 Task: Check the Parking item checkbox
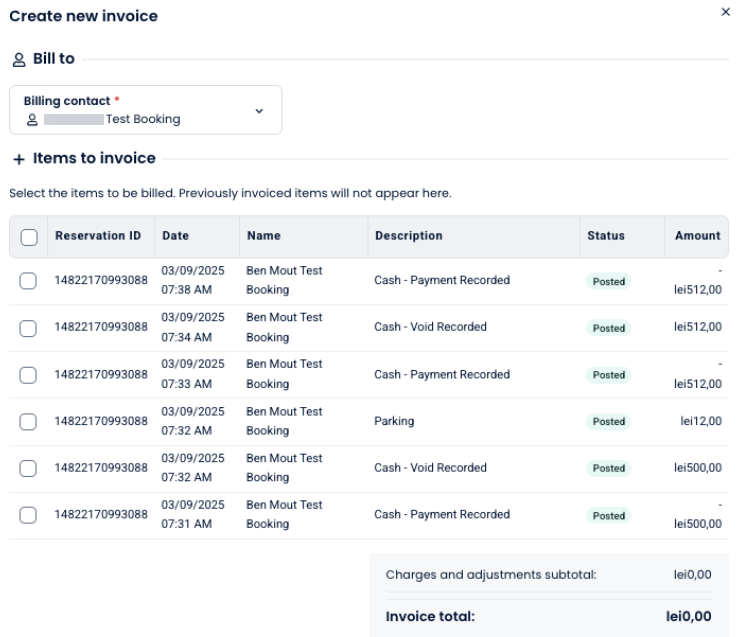[29, 422]
